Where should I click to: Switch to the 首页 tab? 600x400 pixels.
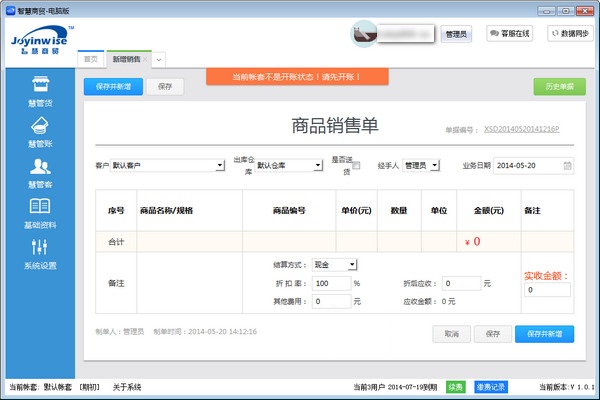(x=91, y=59)
